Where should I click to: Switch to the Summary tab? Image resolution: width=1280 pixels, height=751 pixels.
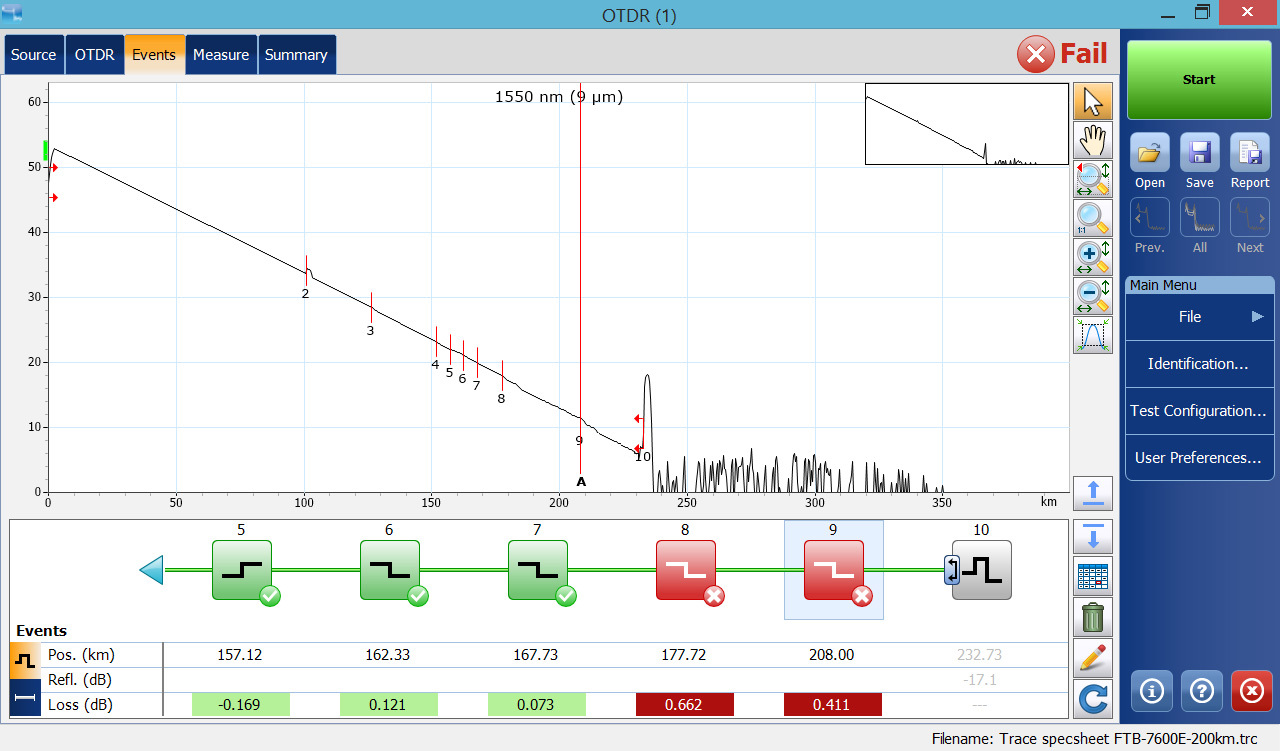(296, 55)
